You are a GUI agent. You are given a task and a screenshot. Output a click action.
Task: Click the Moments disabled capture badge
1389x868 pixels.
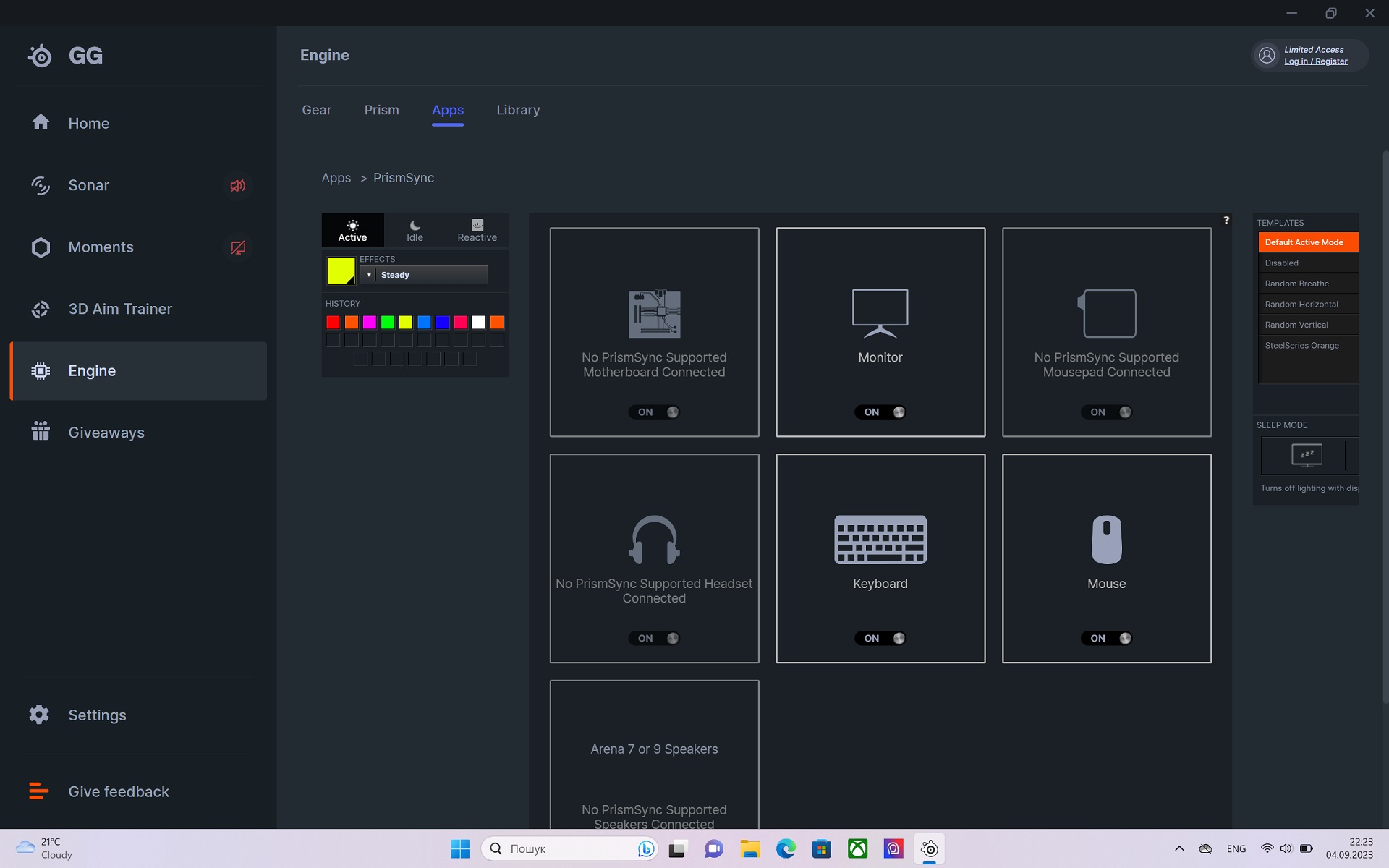tap(237, 247)
